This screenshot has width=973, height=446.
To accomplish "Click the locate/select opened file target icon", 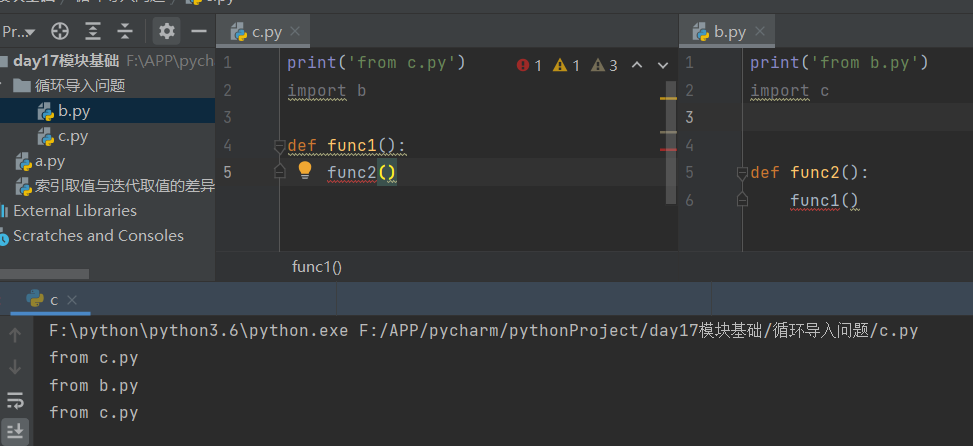I will (60, 31).
